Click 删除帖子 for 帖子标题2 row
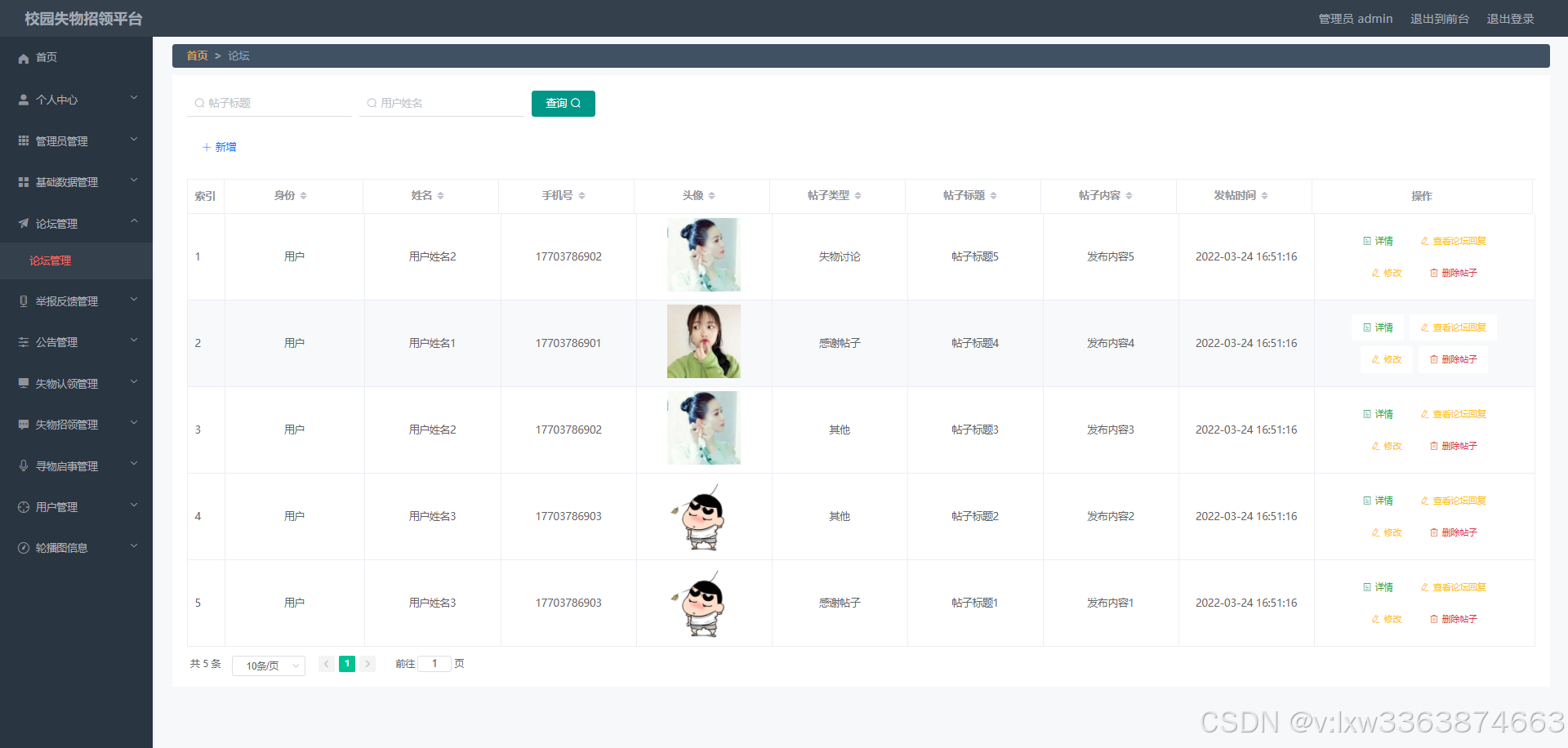 pos(1453,532)
